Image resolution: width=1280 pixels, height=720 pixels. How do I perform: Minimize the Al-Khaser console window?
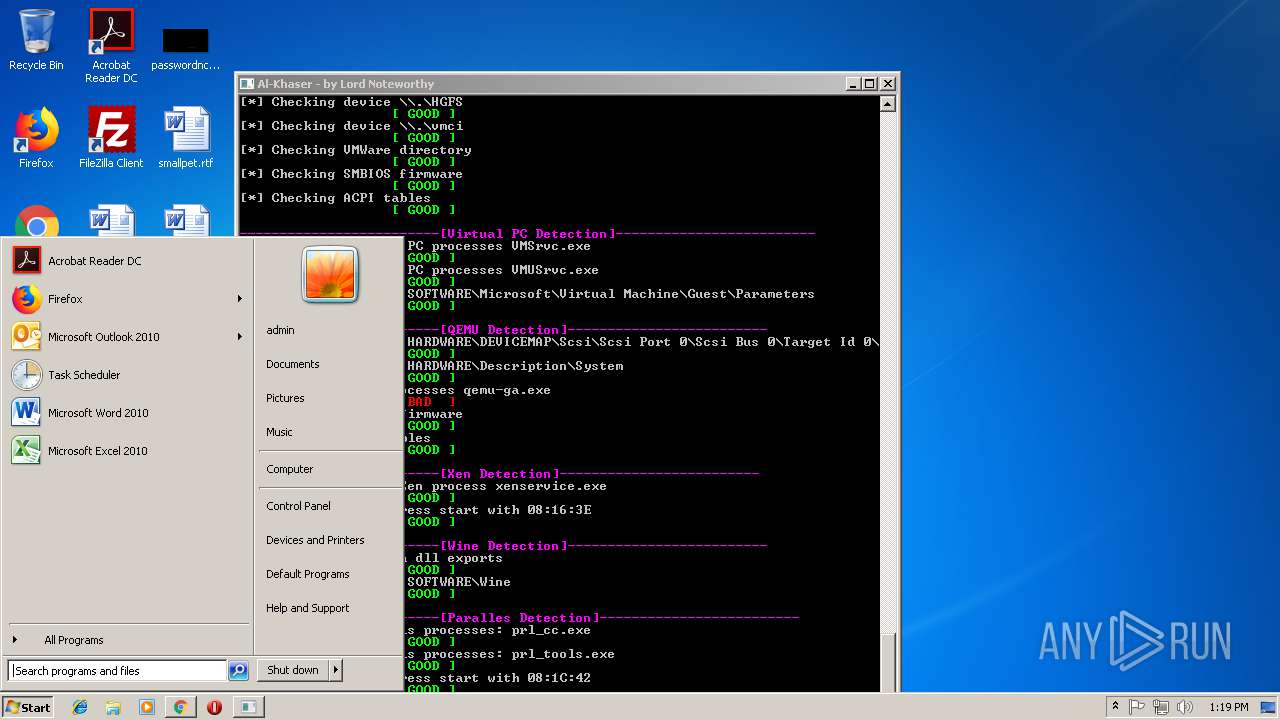853,84
